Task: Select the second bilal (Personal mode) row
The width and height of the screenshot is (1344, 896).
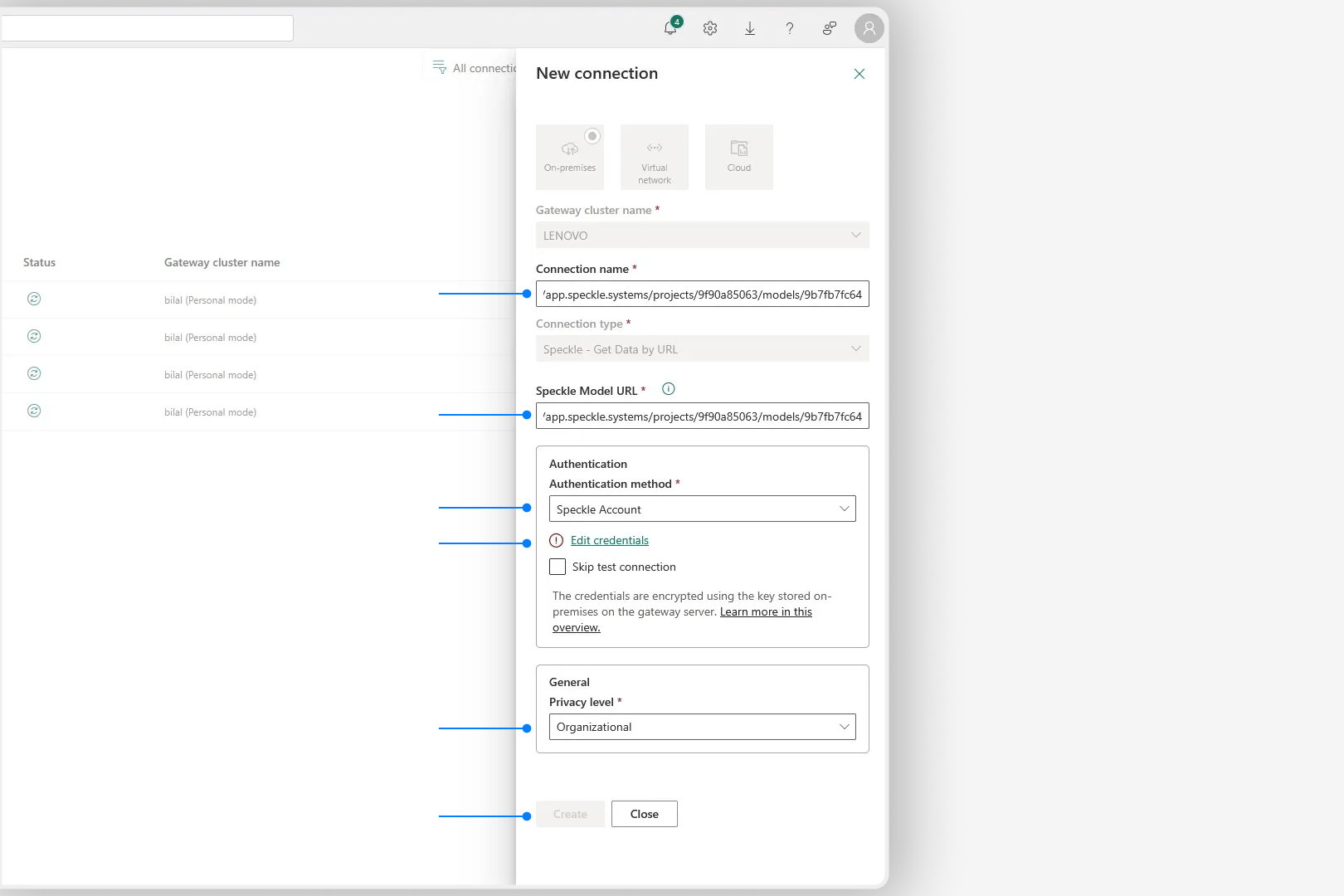Action: 259,337
